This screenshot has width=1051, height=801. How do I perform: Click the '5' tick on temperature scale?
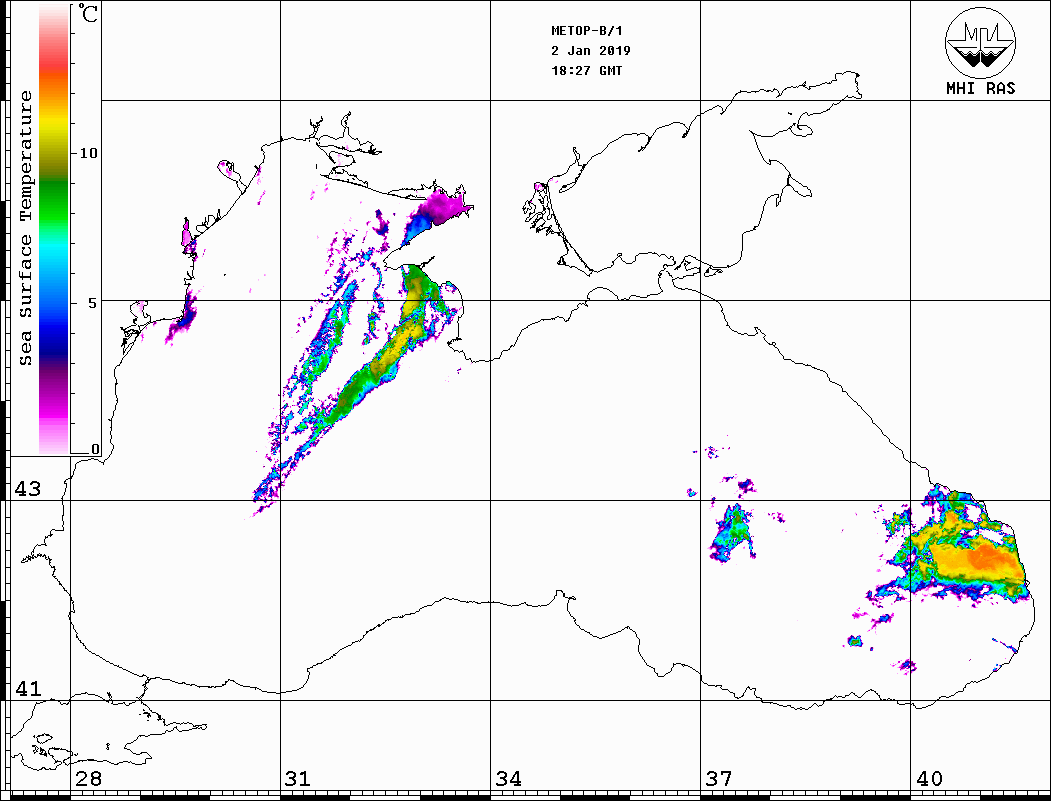coord(92,303)
